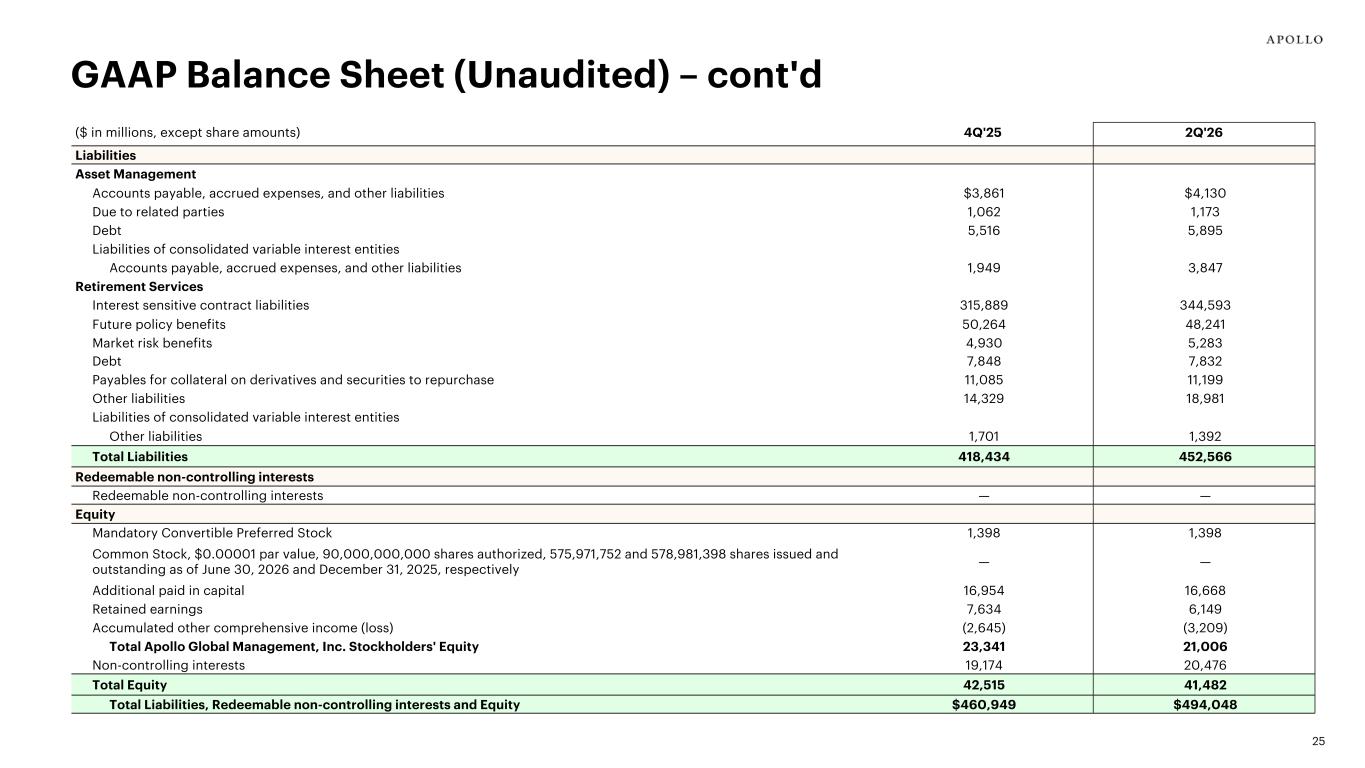Select "Total Apollo Global Management, Inc. Stockholders' Equity"
The image size is (1365, 768).
pos(294,647)
